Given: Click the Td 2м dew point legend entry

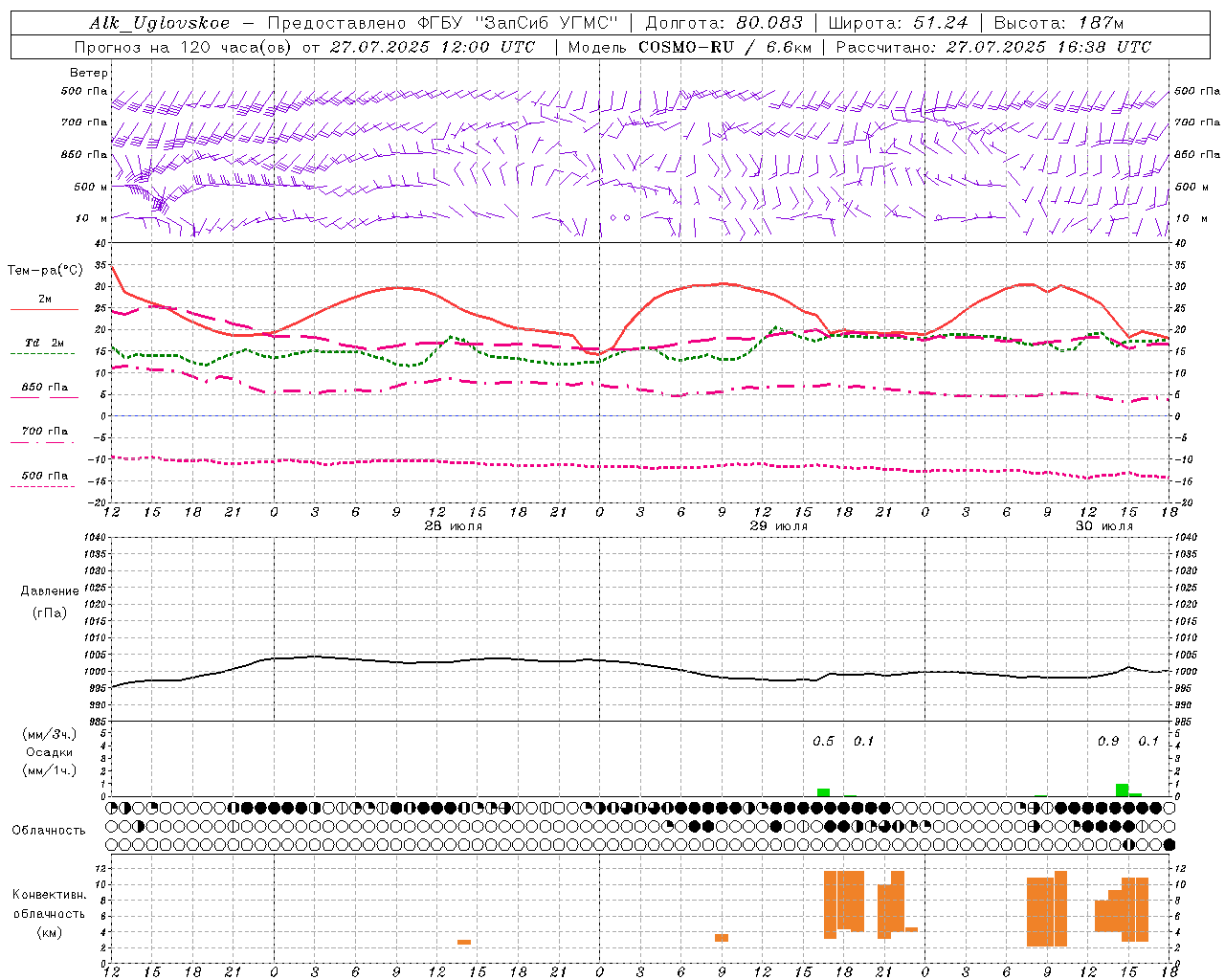Looking at the screenshot, I should click(x=44, y=343).
